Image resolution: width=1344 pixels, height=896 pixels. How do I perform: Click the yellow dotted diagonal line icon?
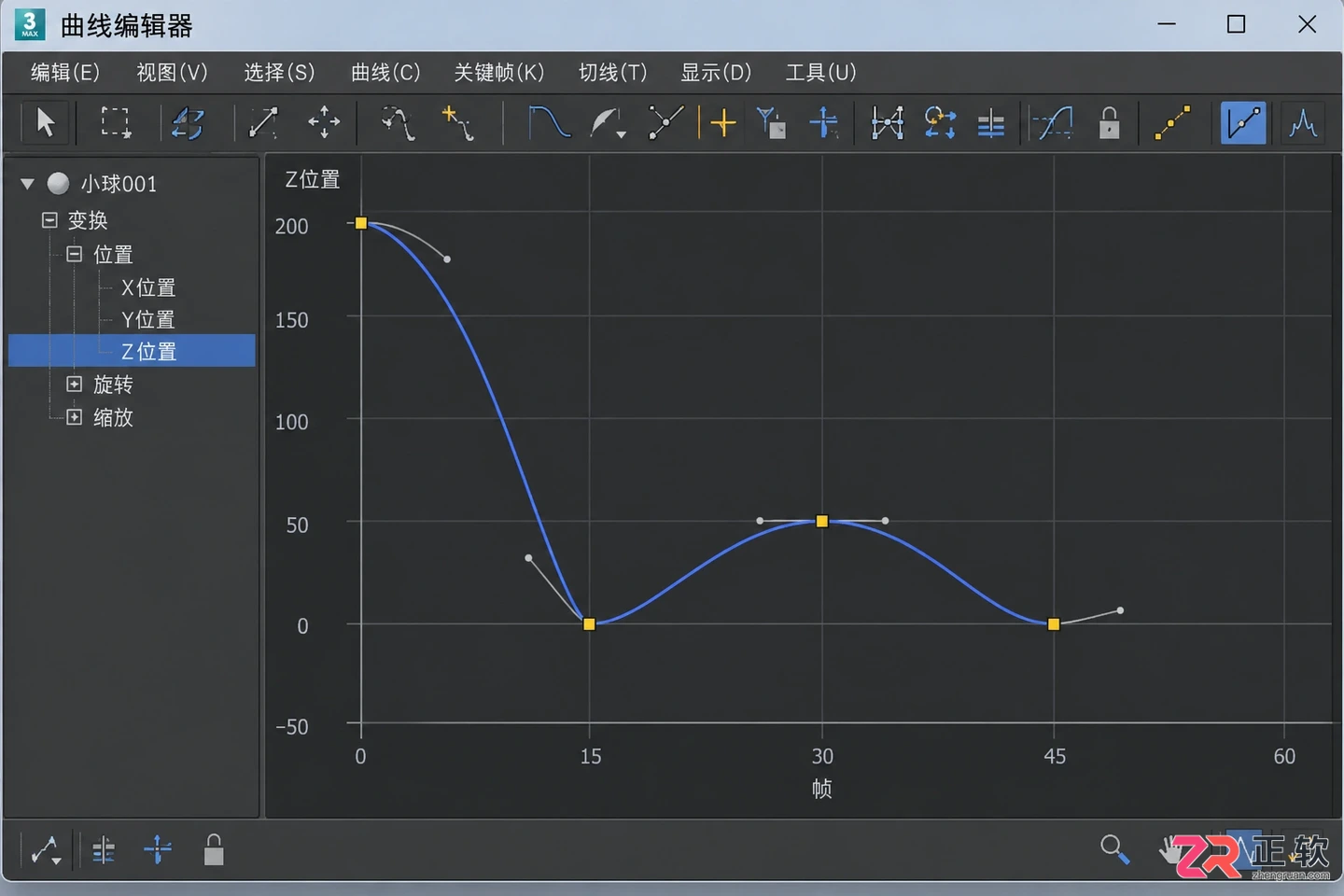(x=1172, y=122)
